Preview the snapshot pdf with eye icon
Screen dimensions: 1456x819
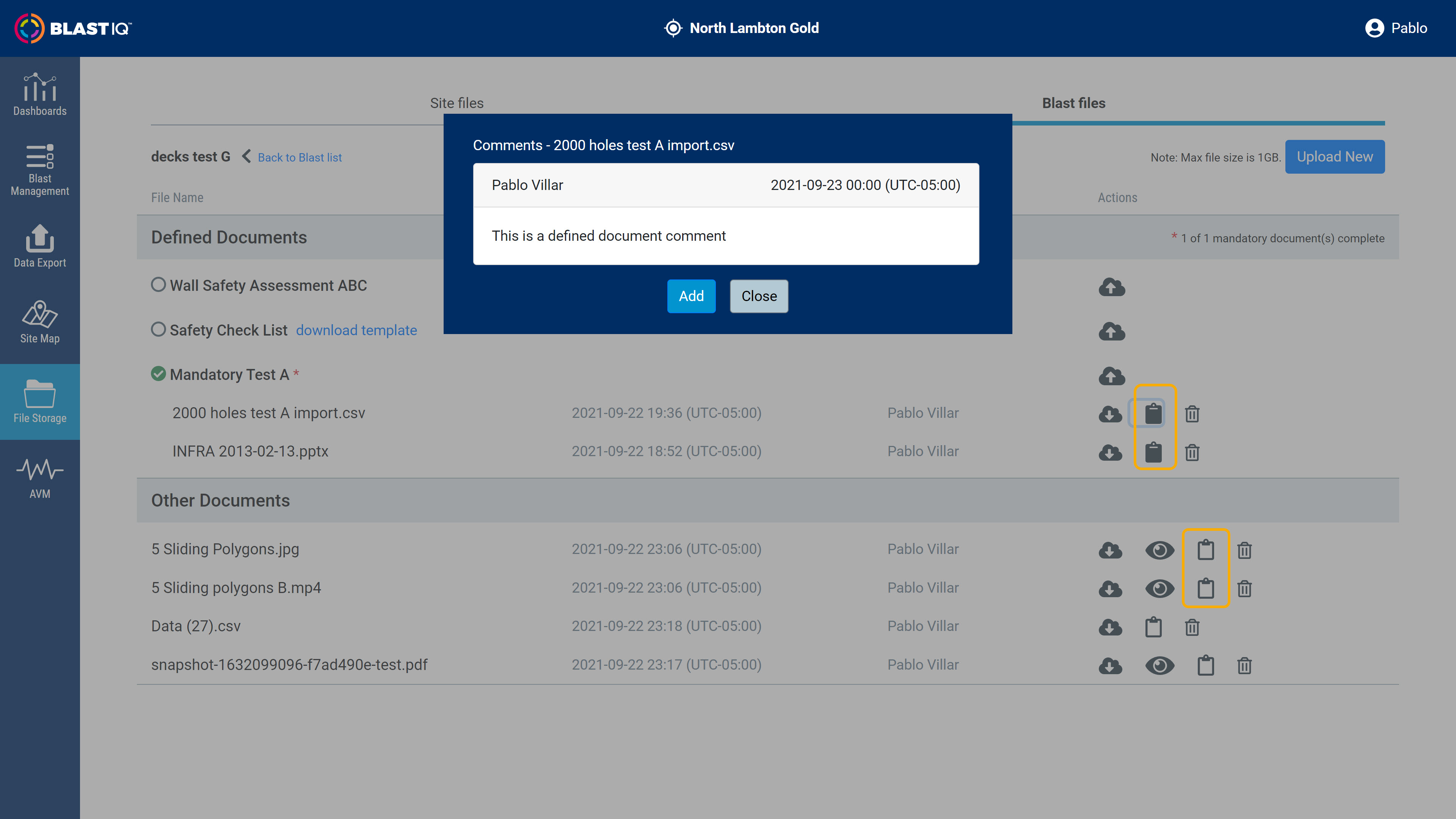click(1159, 665)
